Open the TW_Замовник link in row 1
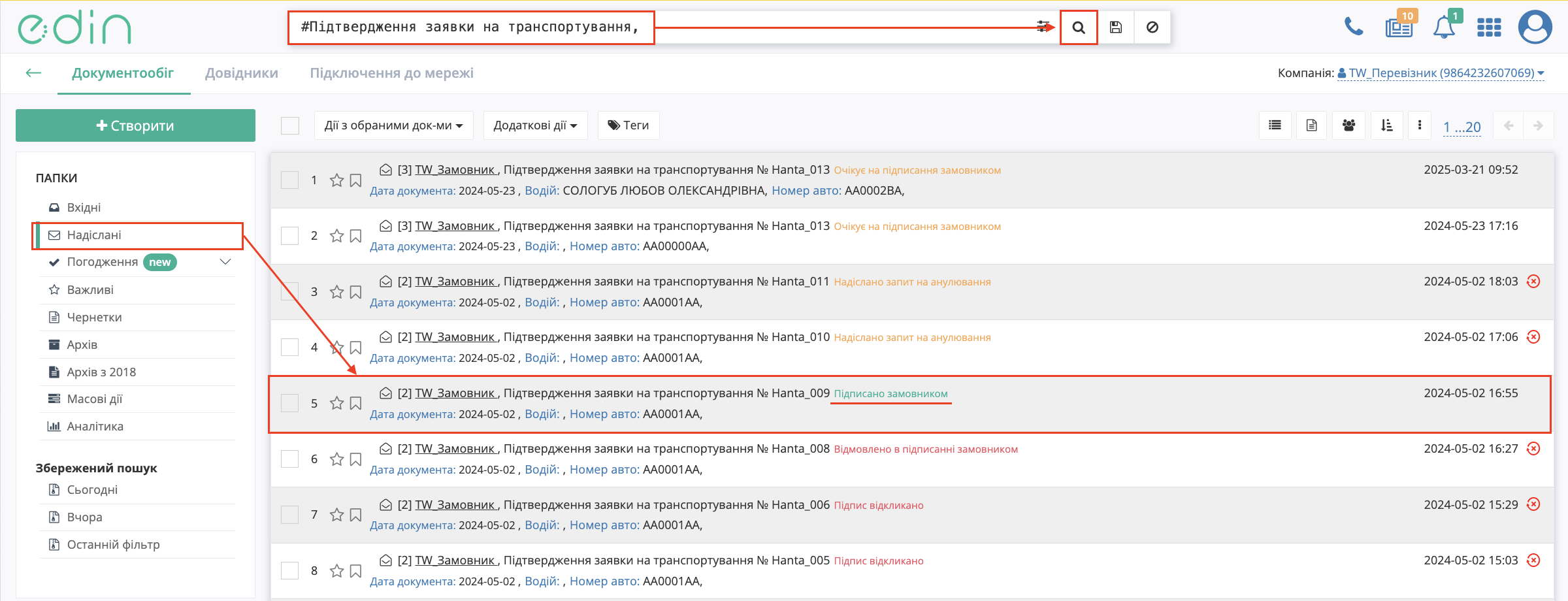The height and width of the screenshot is (601, 1568). [455, 170]
